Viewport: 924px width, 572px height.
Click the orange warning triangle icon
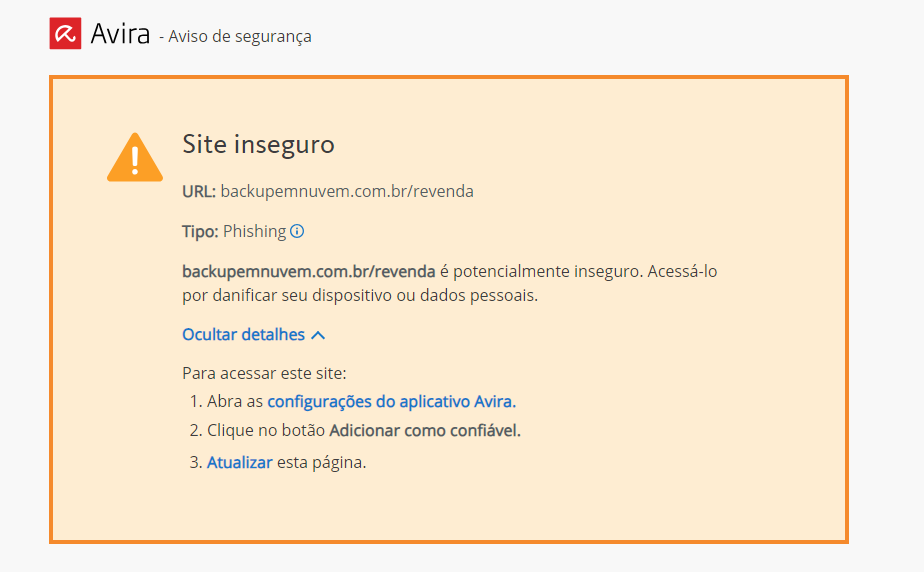(135, 157)
